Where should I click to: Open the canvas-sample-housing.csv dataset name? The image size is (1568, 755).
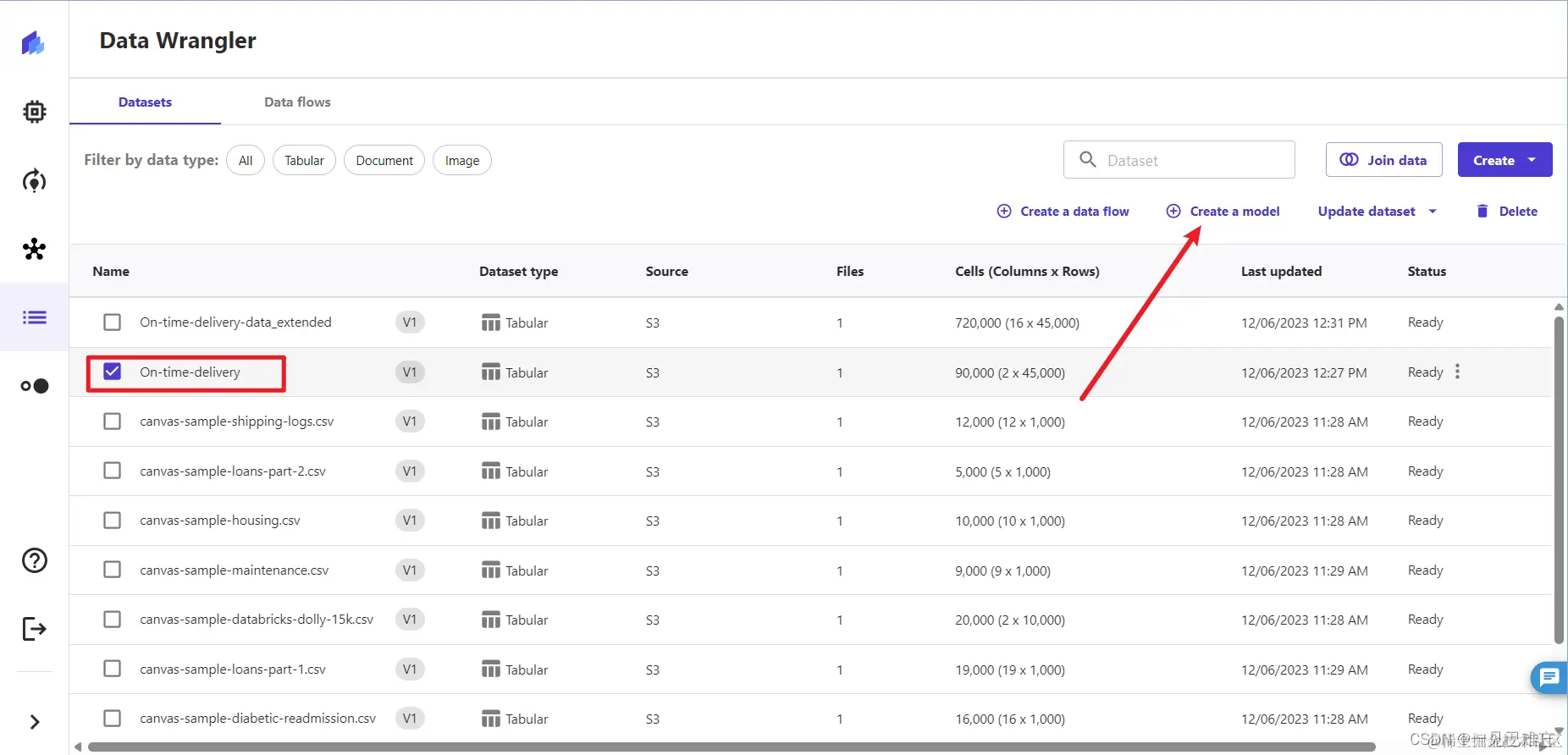point(220,521)
